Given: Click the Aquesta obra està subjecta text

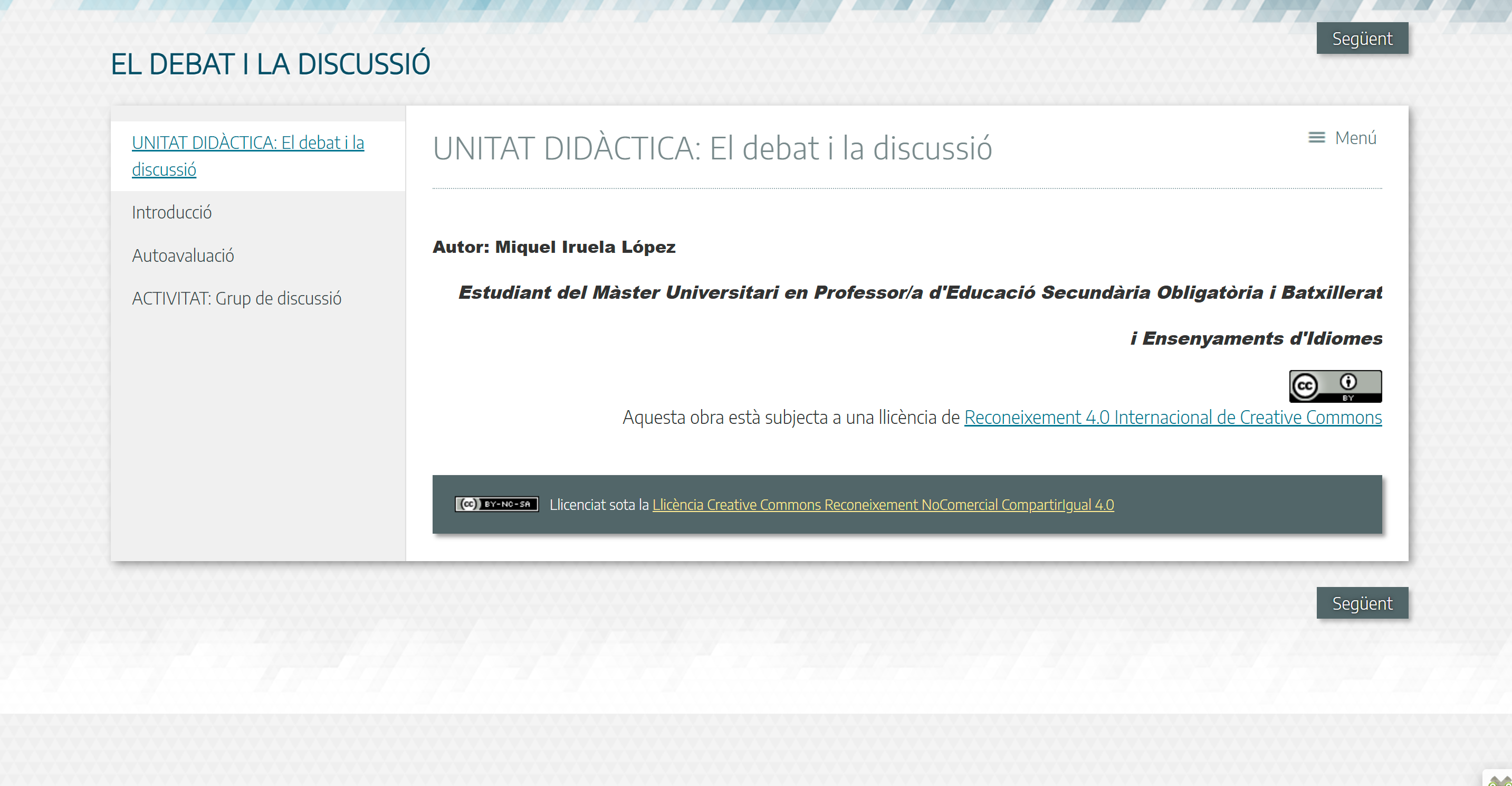Looking at the screenshot, I should [790, 417].
